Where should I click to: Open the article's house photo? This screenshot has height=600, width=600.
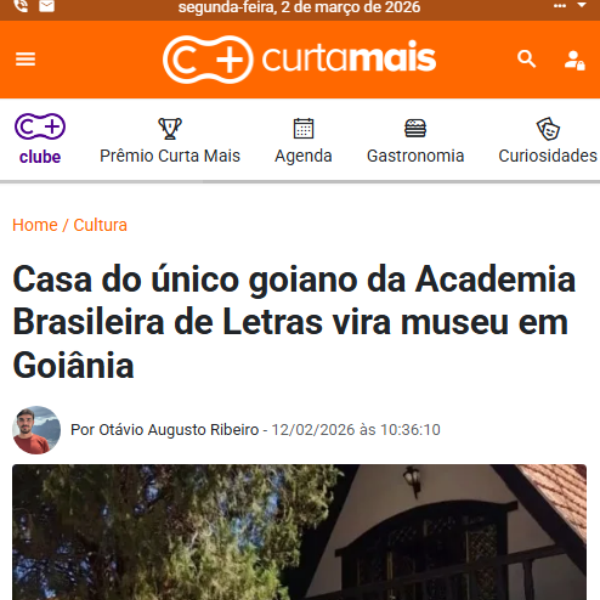(x=299, y=532)
